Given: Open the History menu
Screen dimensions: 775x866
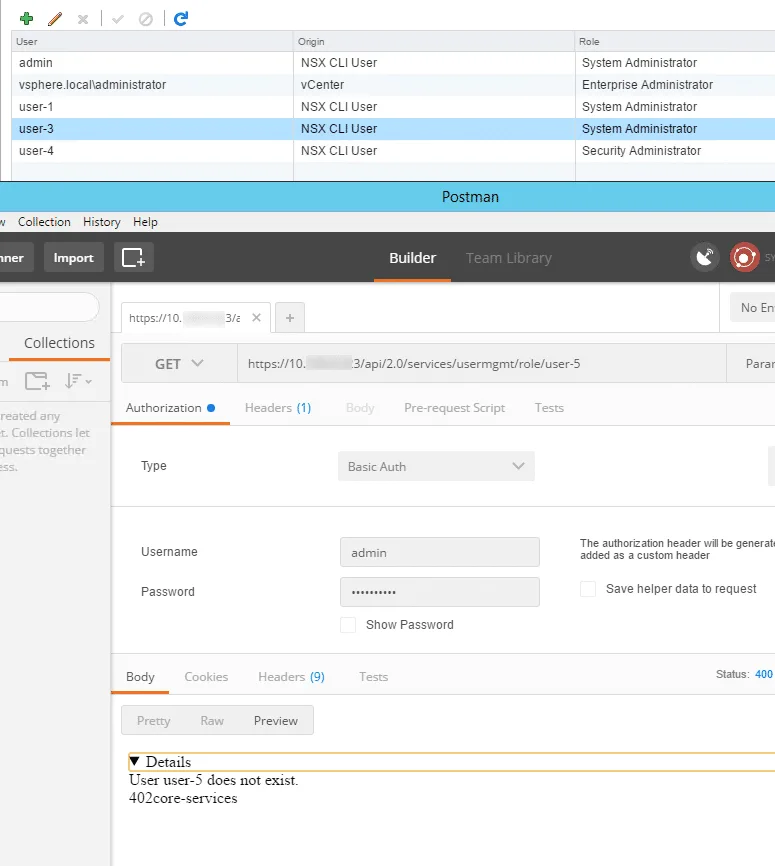Looking at the screenshot, I should point(101,222).
